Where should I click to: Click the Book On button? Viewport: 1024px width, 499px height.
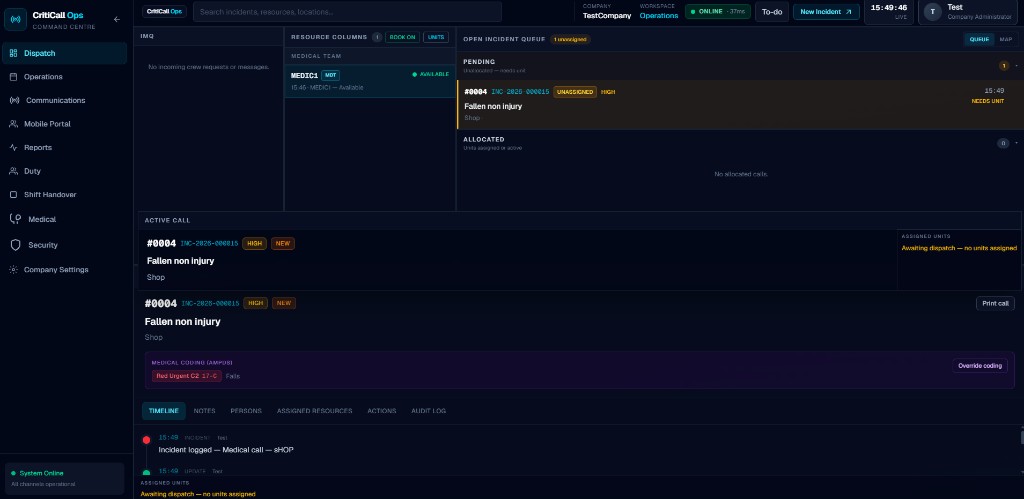point(402,37)
